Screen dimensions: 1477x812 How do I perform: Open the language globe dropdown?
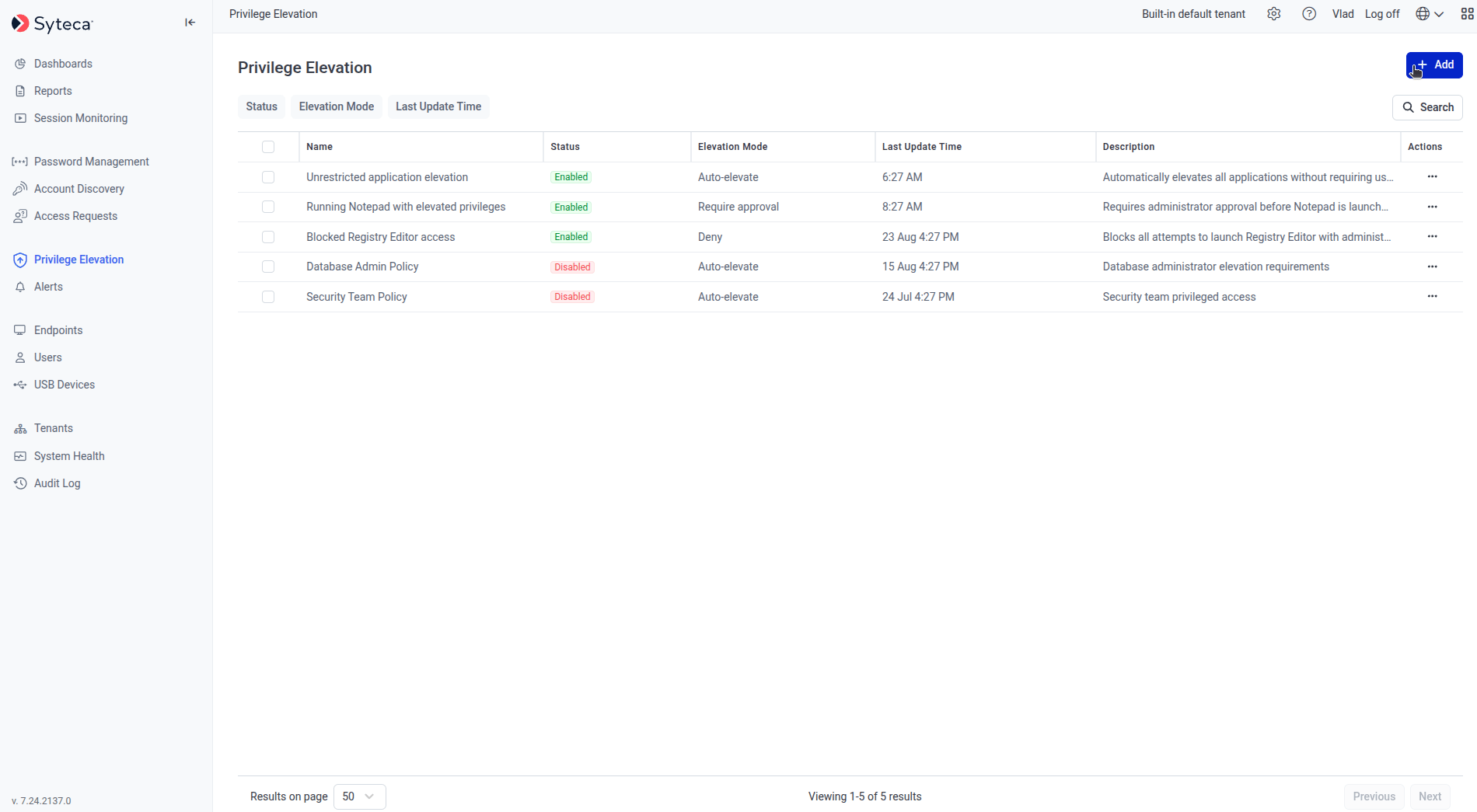(1429, 14)
